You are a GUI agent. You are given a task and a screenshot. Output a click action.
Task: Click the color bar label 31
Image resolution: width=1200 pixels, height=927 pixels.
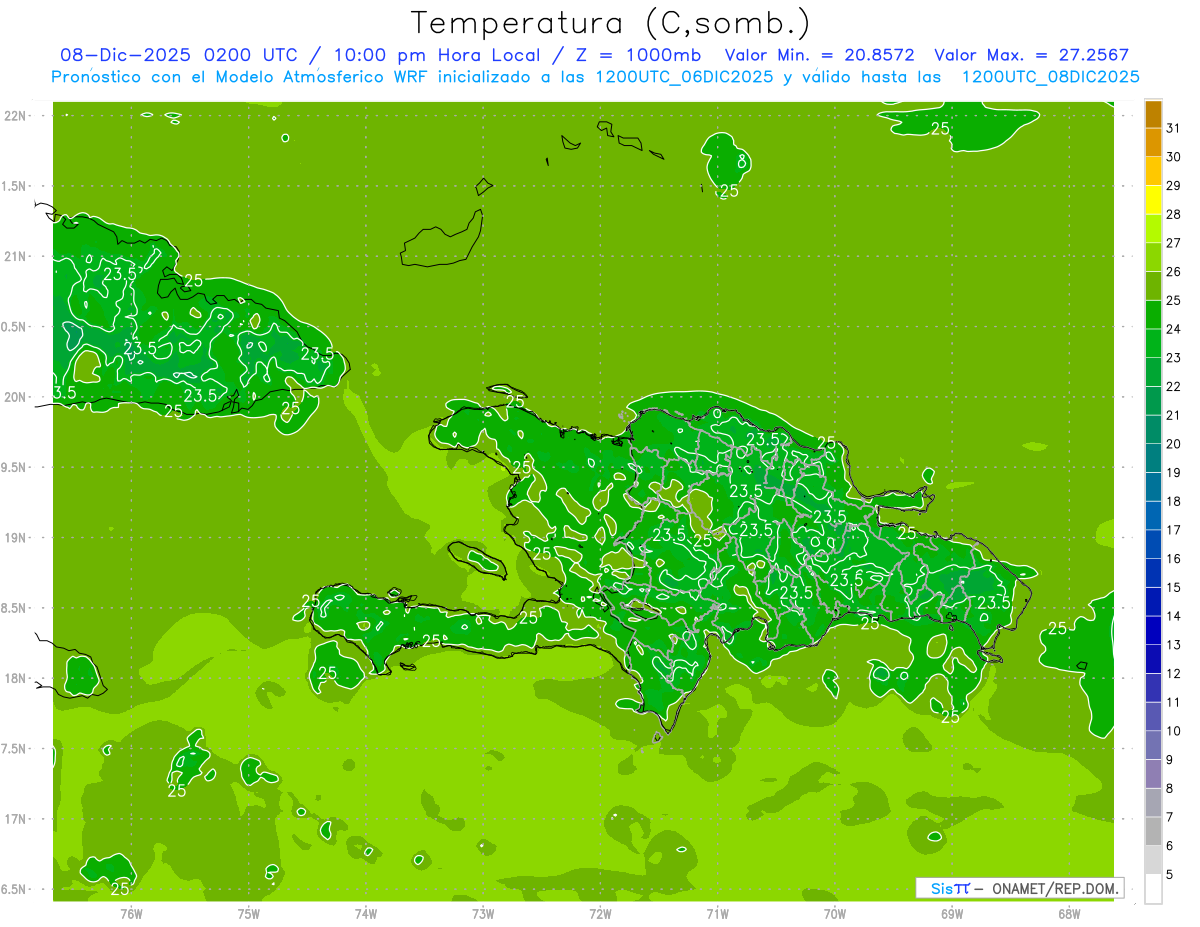pos(1174,128)
